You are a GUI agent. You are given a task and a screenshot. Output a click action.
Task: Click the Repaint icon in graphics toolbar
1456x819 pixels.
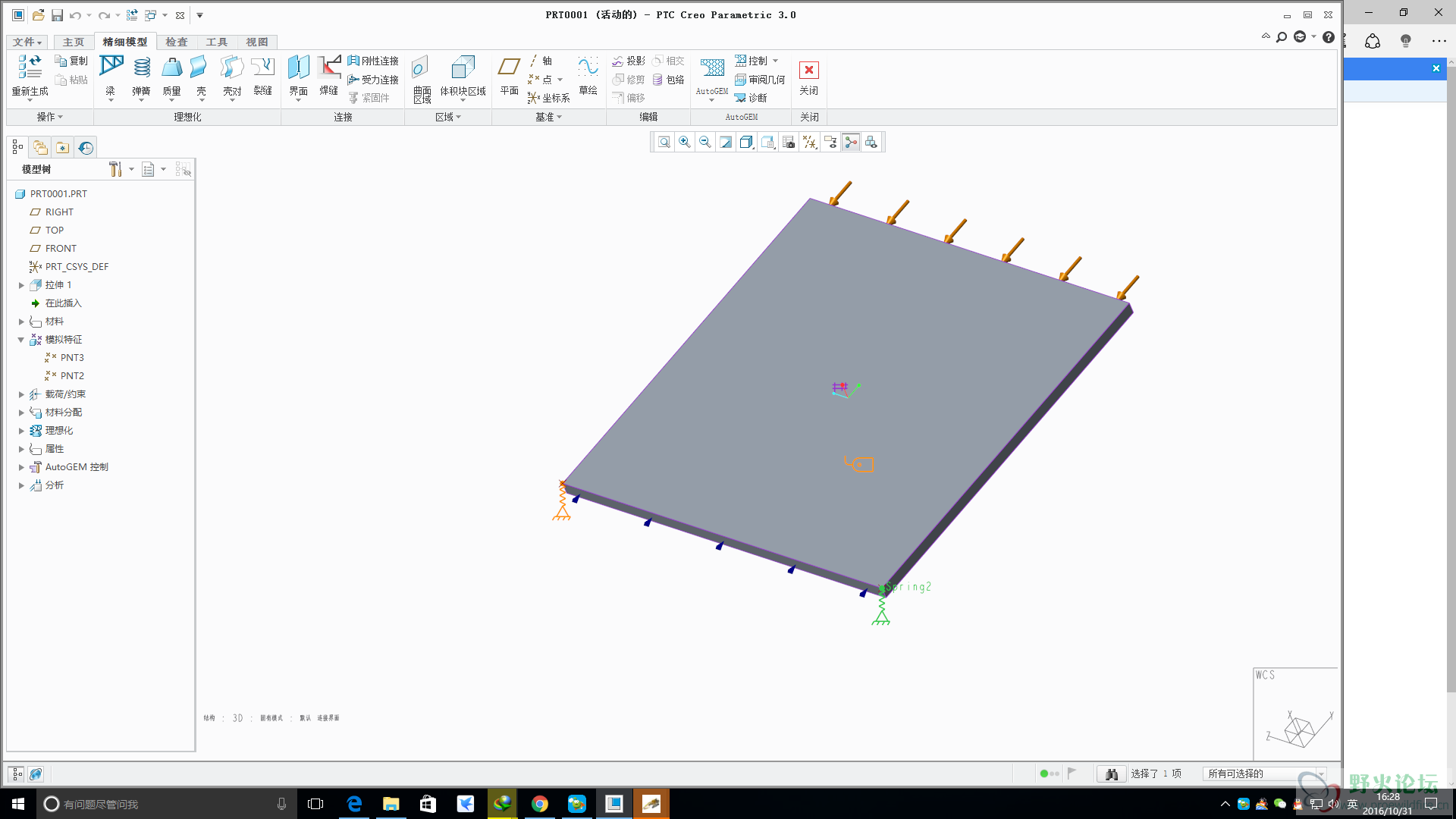pyautogui.click(x=726, y=143)
